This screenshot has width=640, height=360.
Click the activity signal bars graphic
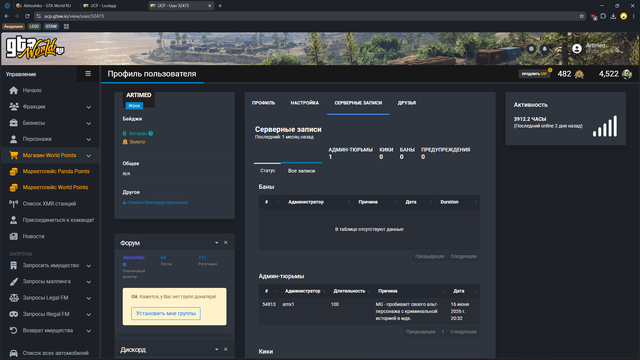tap(605, 126)
